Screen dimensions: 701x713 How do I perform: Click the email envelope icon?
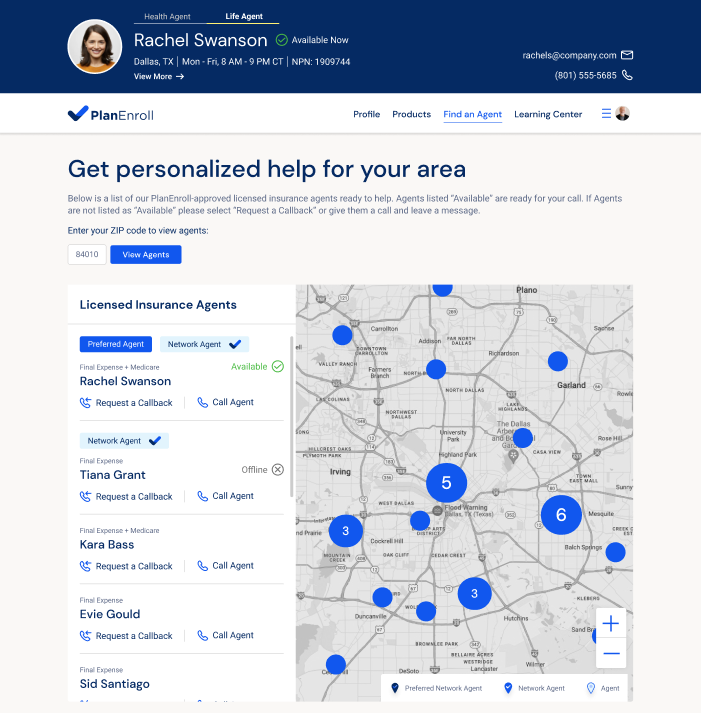click(x=627, y=55)
